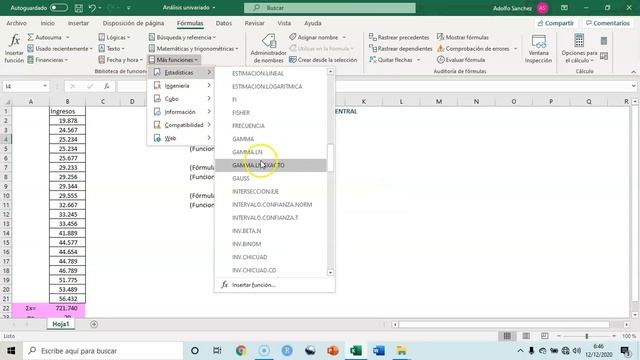Click Crear desde la selección
This screenshot has height=360, width=640.
(323, 60)
